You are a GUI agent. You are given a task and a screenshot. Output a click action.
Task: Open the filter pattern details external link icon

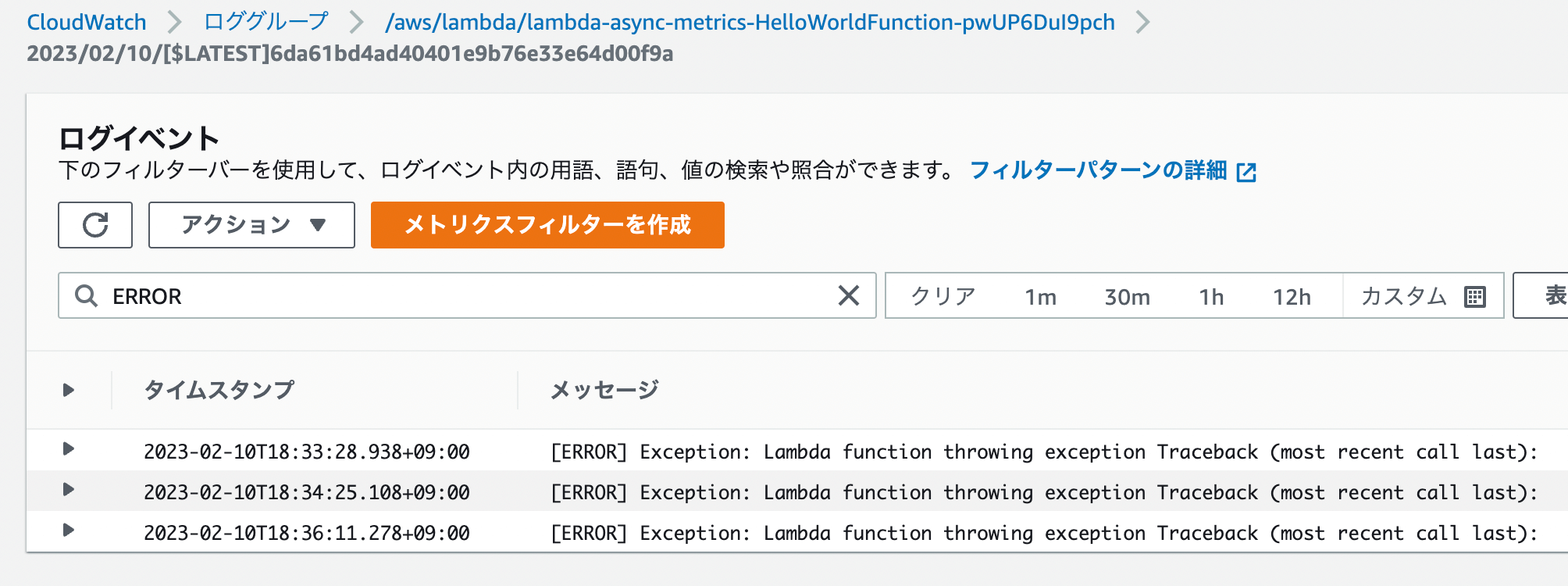tap(1246, 172)
